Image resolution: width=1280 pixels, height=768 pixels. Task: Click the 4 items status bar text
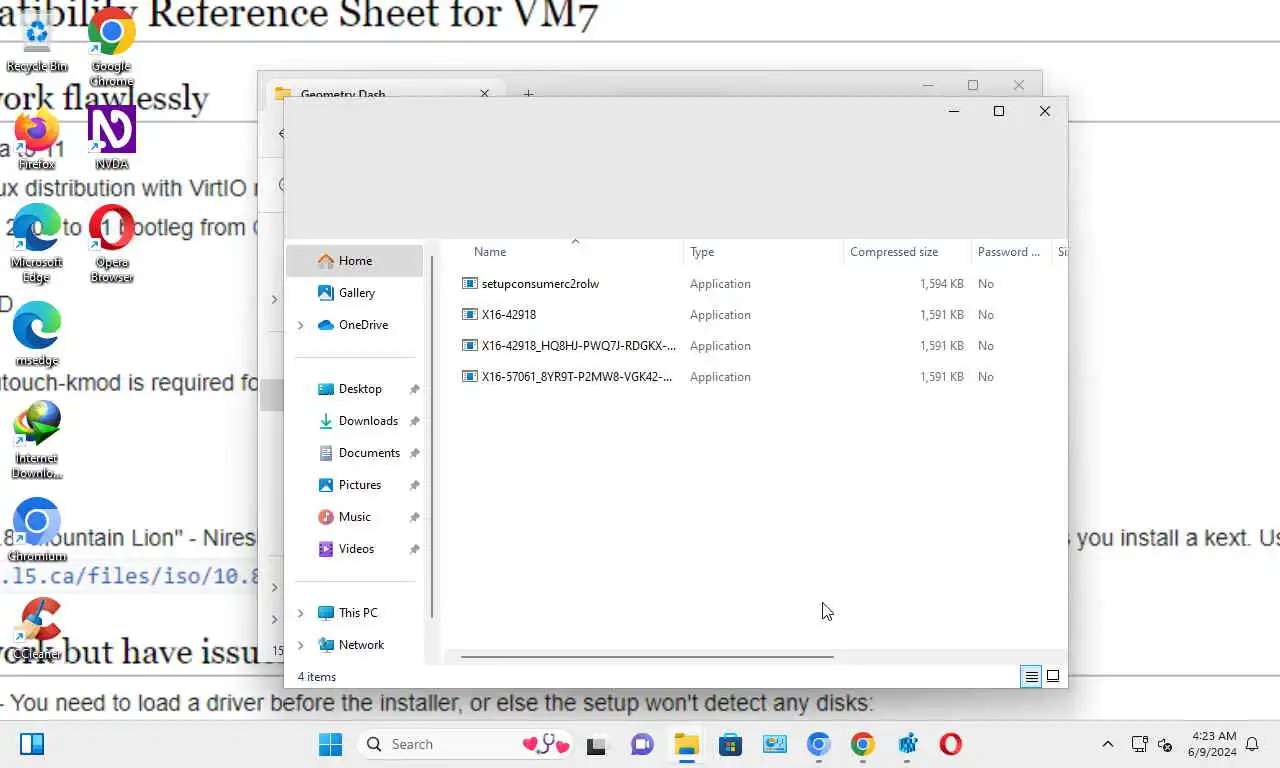[x=317, y=677]
